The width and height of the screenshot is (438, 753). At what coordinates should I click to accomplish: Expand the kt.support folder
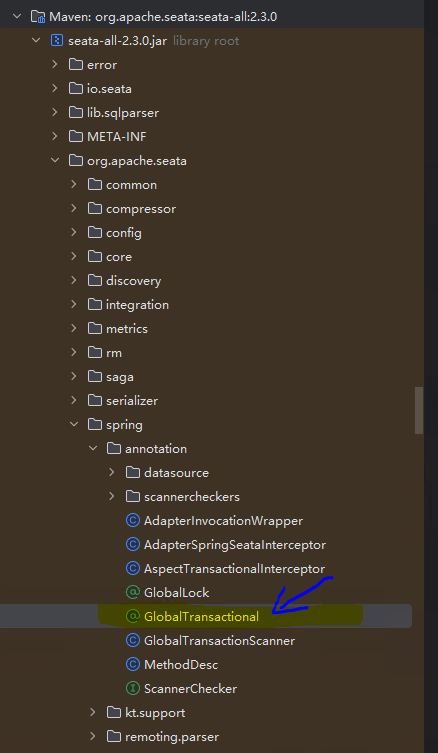93,713
